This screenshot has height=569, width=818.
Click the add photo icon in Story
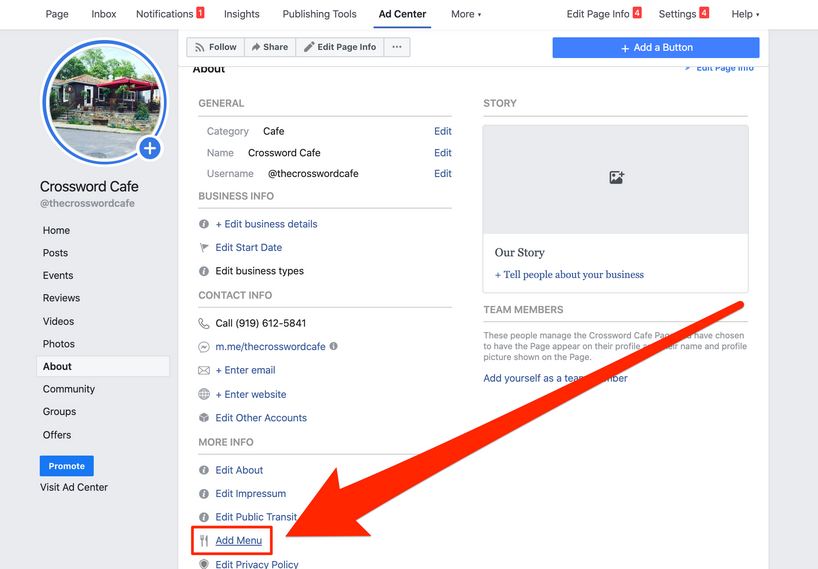coord(616,177)
